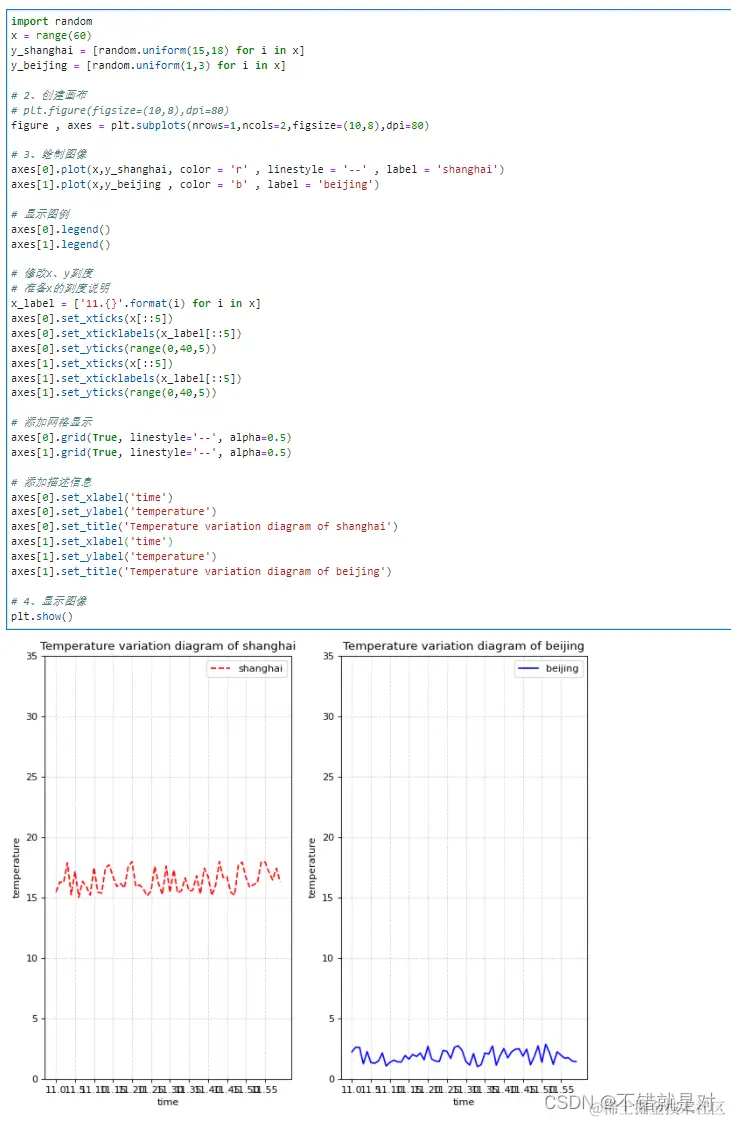The height and width of the screenshot is (1122, 731).
Task: Place cursor on axes[0].legend() line
Action: tap(61, 230)
